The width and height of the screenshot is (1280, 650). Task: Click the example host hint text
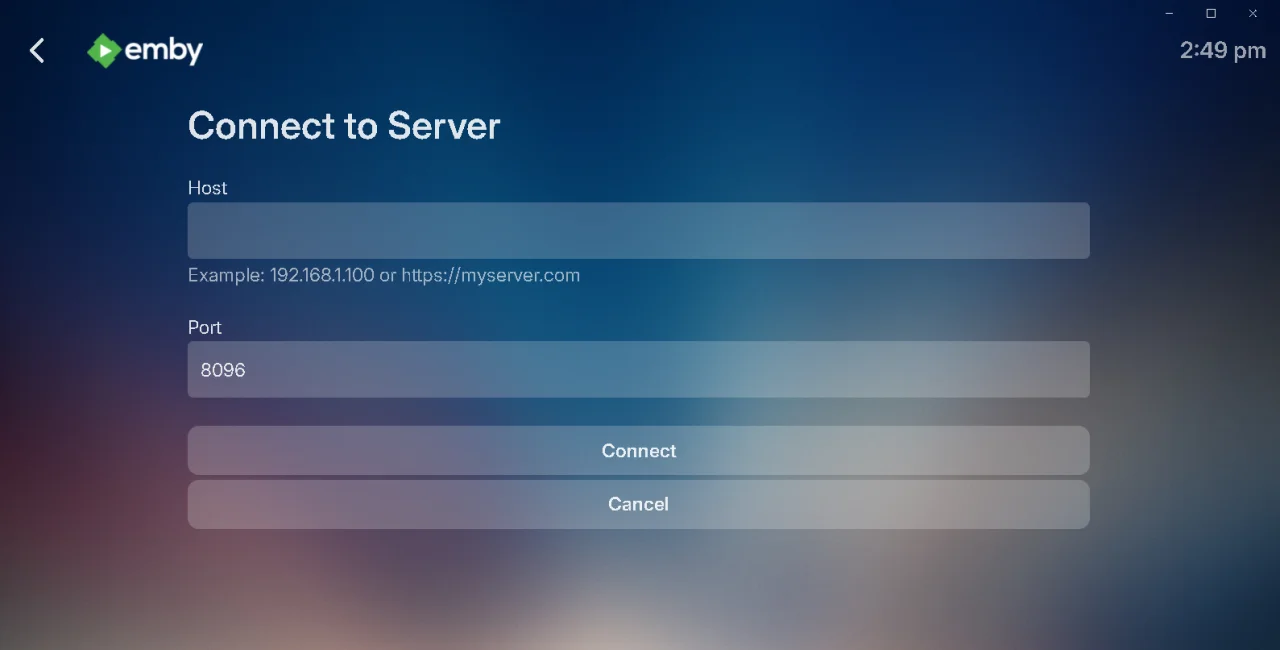click(x=384, y=275)
